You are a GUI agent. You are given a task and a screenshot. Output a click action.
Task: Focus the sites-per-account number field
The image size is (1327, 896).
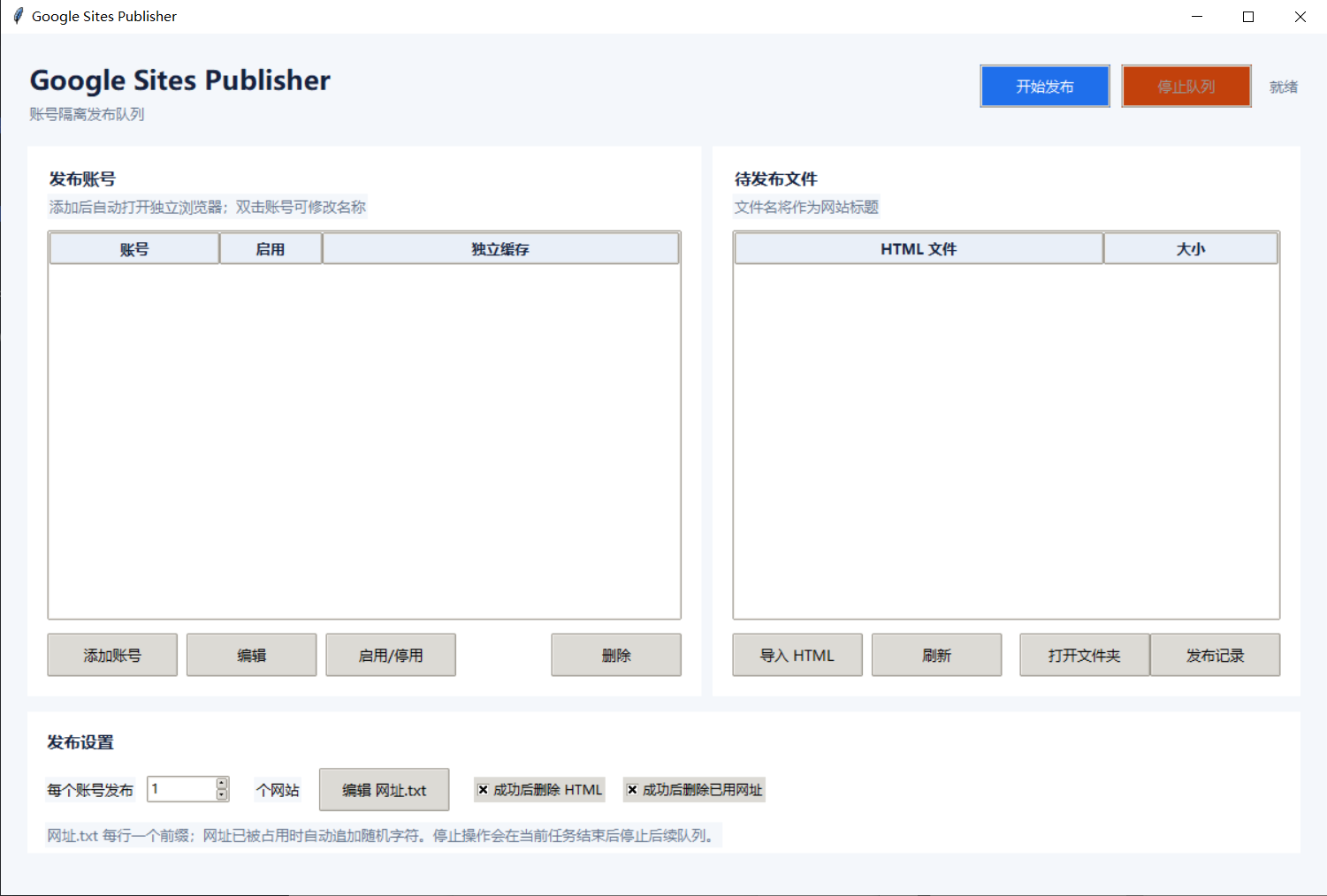[x=182, y=789]
